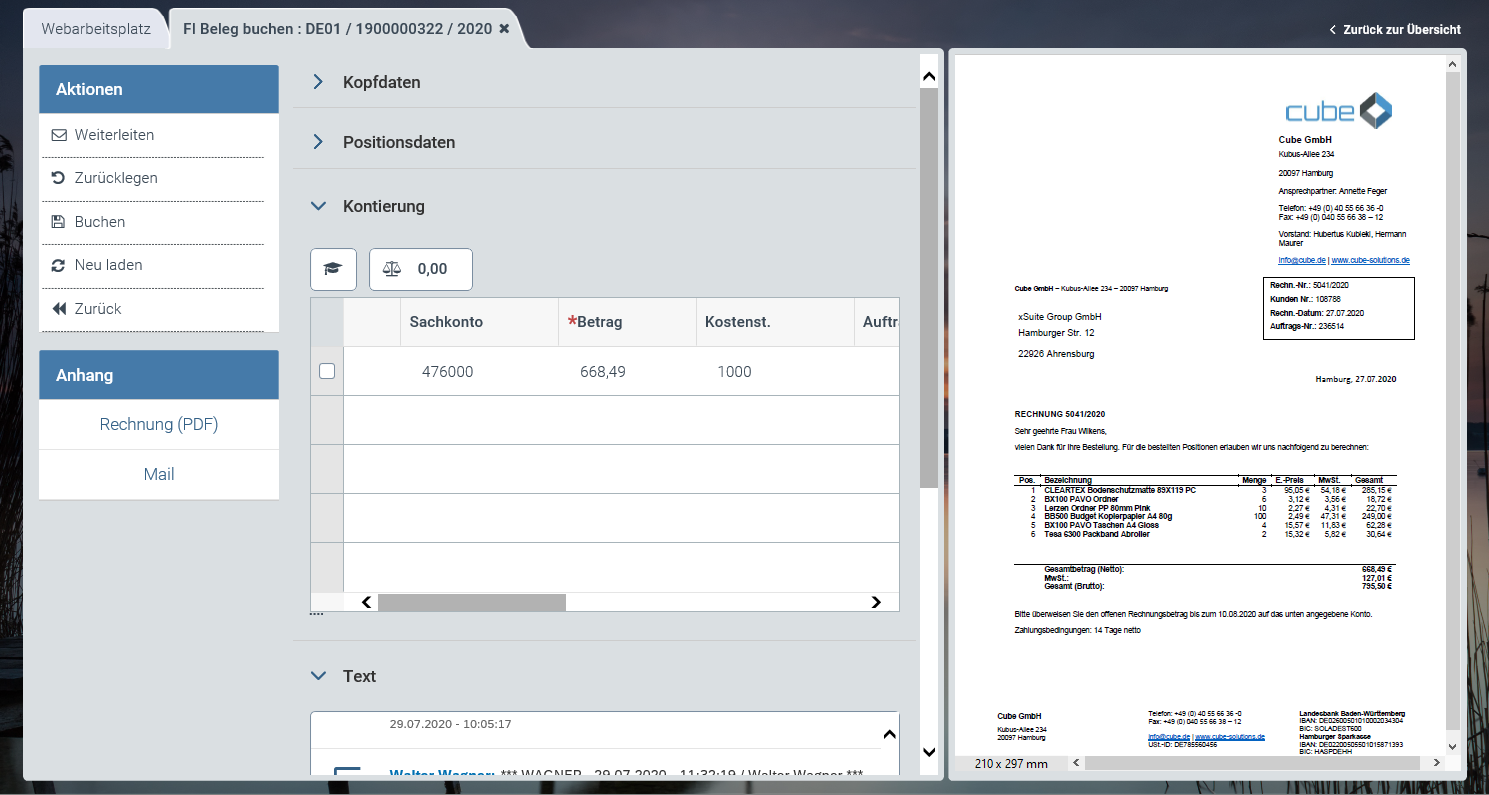Click the Sachkonto column header

pyautogui.click(x=446, y=322)
